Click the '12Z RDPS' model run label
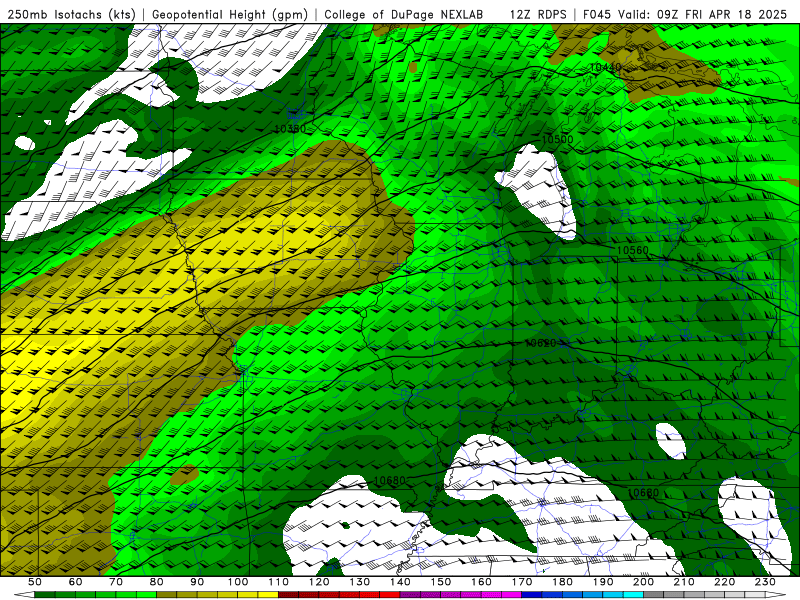This screenshot has height=600, width=800. (x=538, y=14)
